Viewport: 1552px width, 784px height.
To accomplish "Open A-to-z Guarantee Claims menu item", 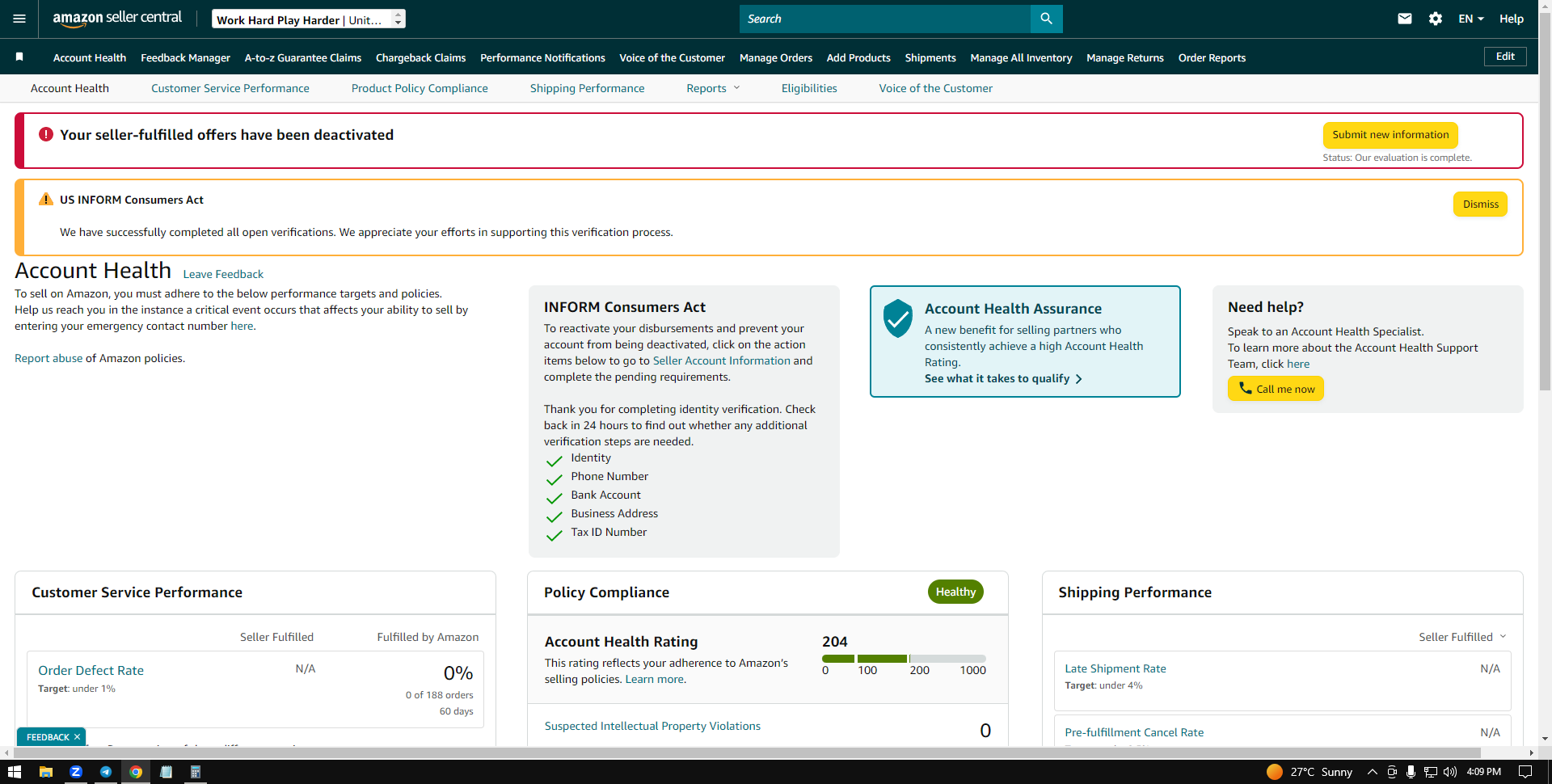I will 303,57.
